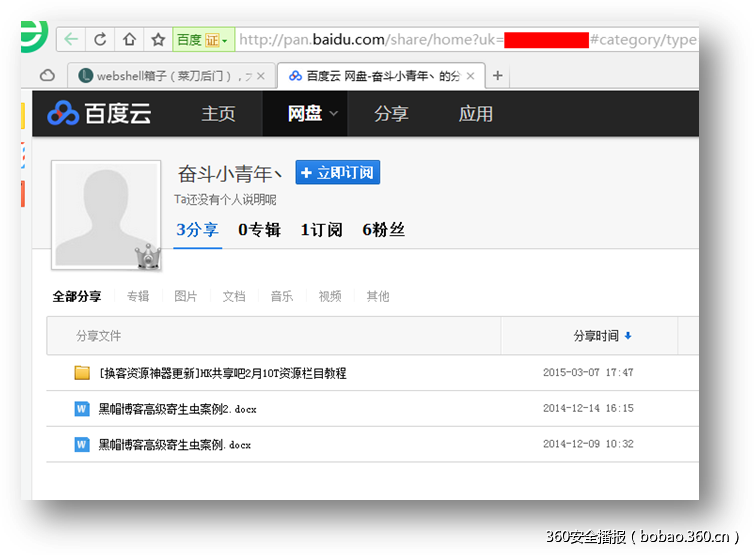754x555 pixels.
Task: Open a new tab with plus button
Action: (x=498, y=76)
